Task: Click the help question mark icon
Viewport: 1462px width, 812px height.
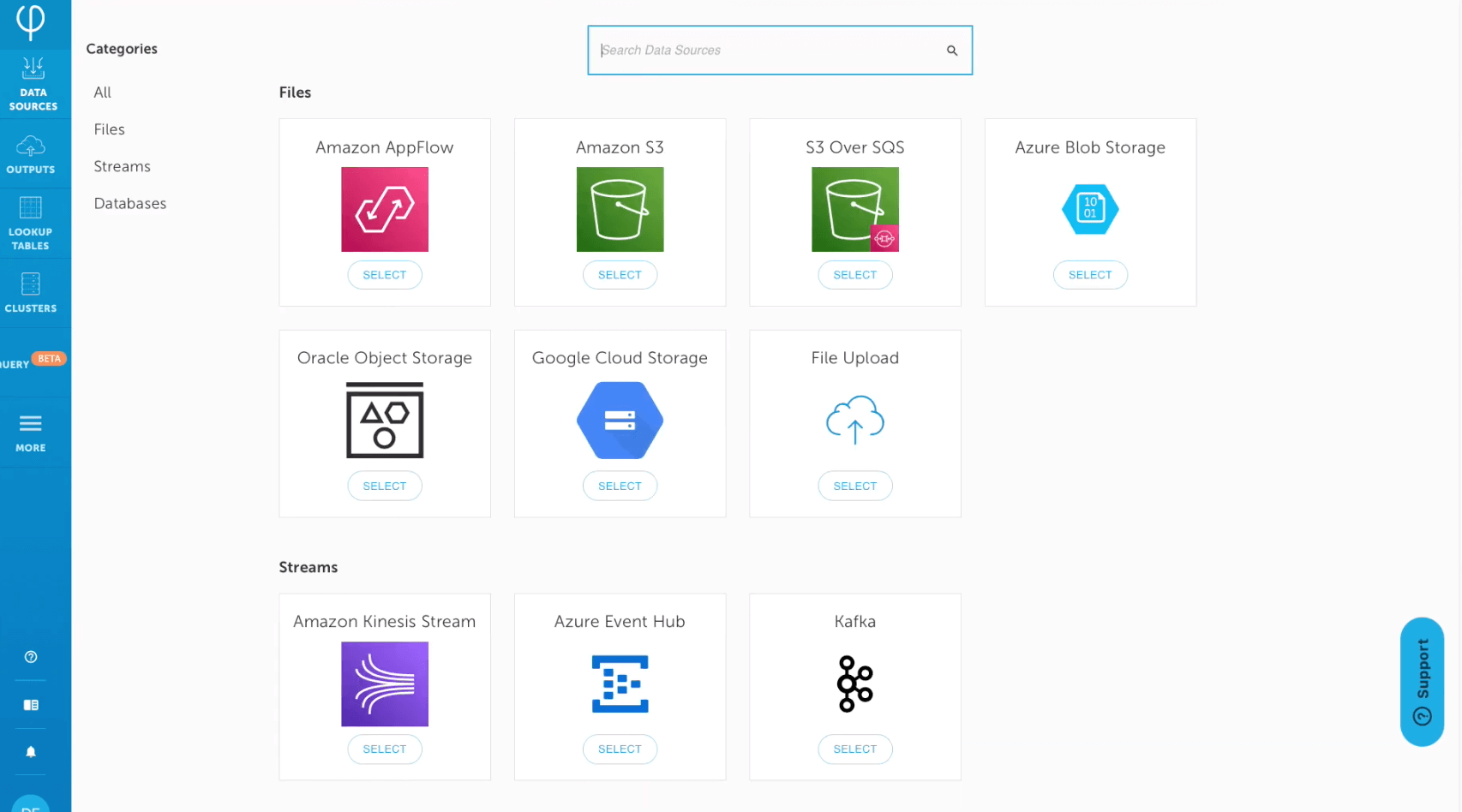Action: [x=31, y=657]
